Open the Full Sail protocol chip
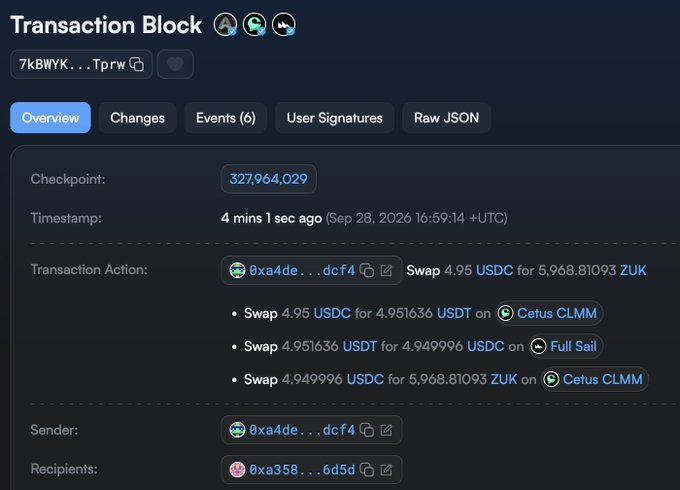Screen dimensions: 680x490 click(566, 346)
